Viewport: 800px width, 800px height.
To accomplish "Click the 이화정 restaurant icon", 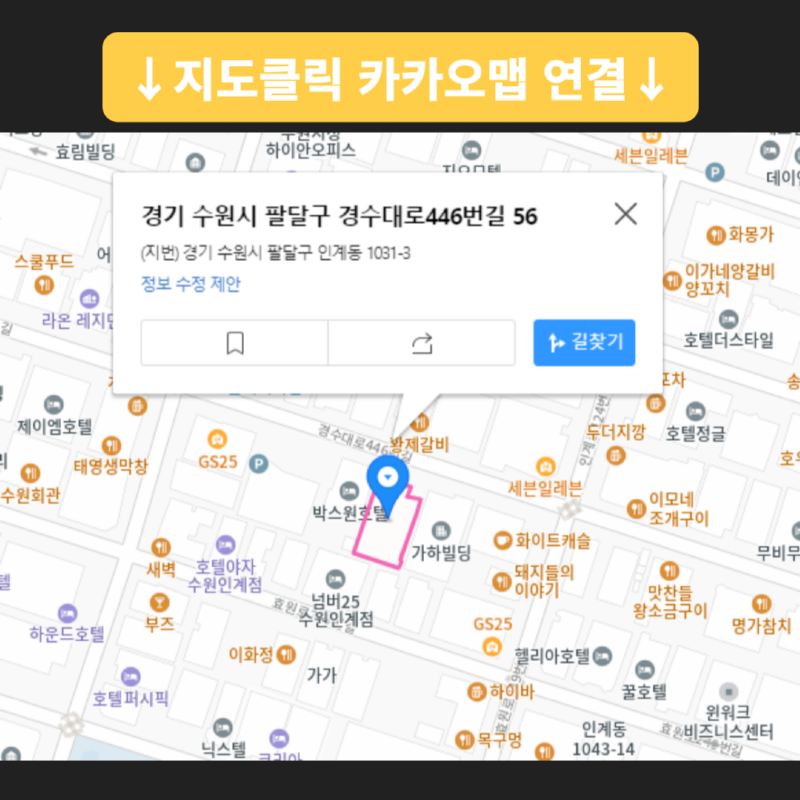I will pos(286,655).
